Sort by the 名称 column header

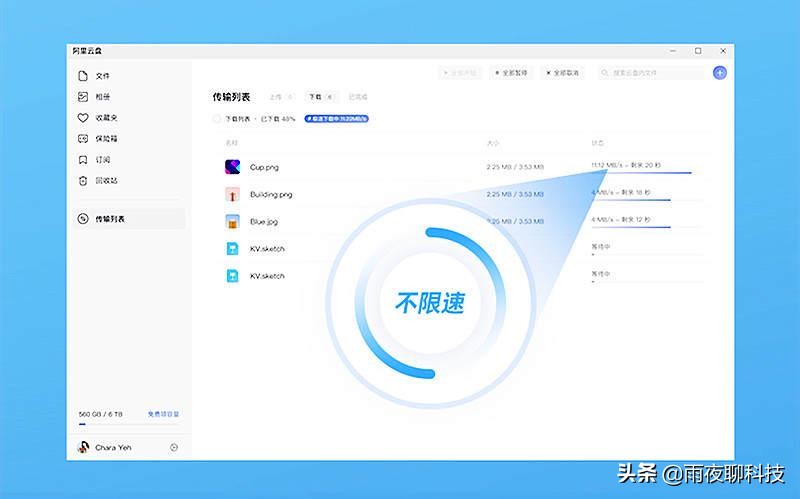click(232, 143)
